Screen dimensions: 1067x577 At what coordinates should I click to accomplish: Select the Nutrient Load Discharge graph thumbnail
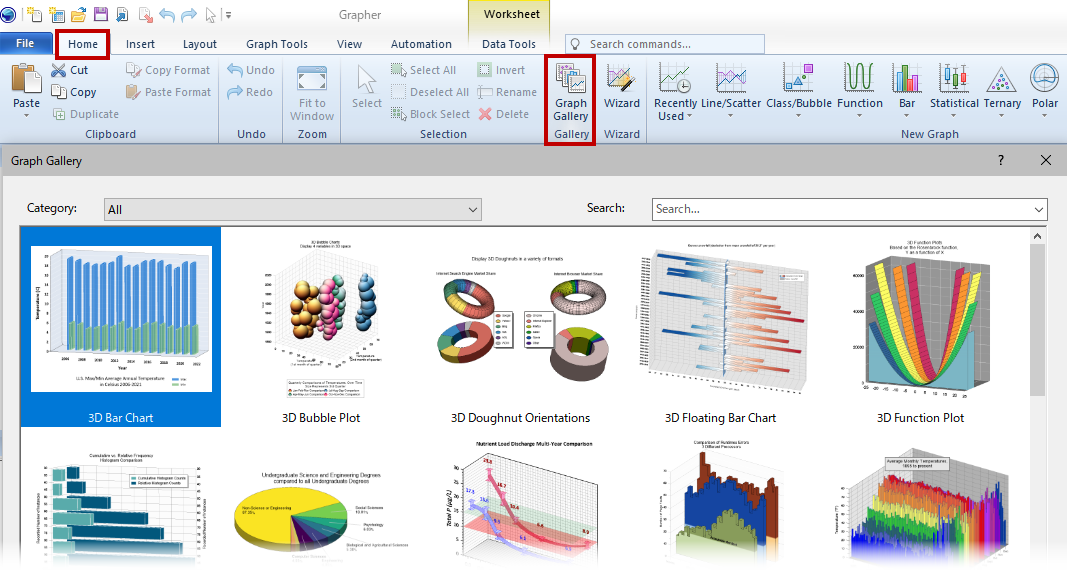[521, 502]
